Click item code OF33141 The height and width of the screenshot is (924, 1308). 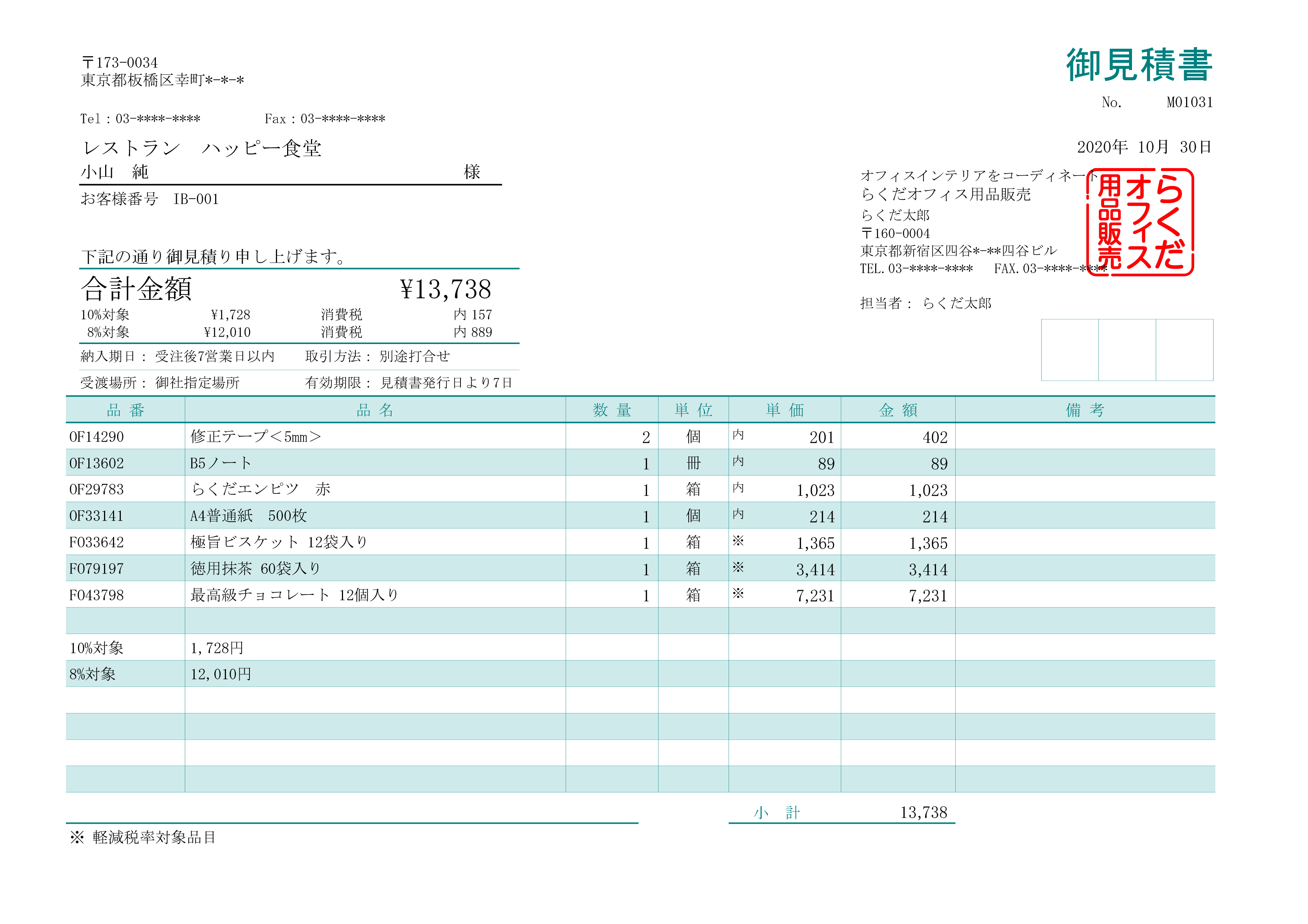(96, 516)
